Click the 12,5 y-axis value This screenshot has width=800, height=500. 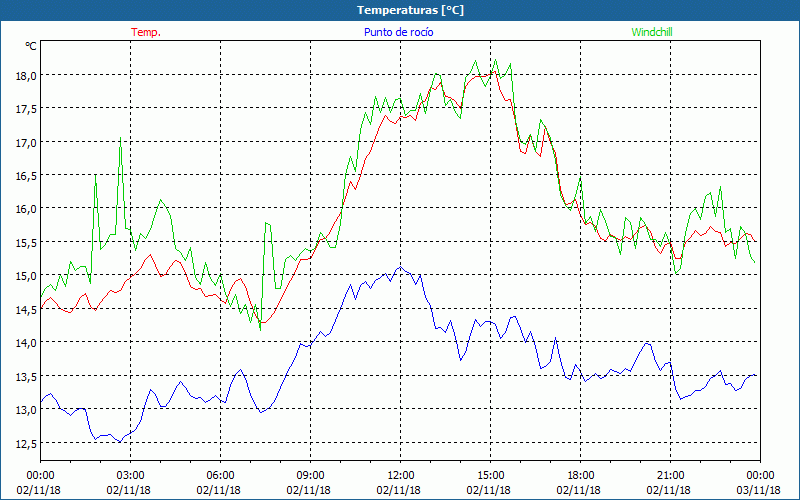click(x=27, y=443)
